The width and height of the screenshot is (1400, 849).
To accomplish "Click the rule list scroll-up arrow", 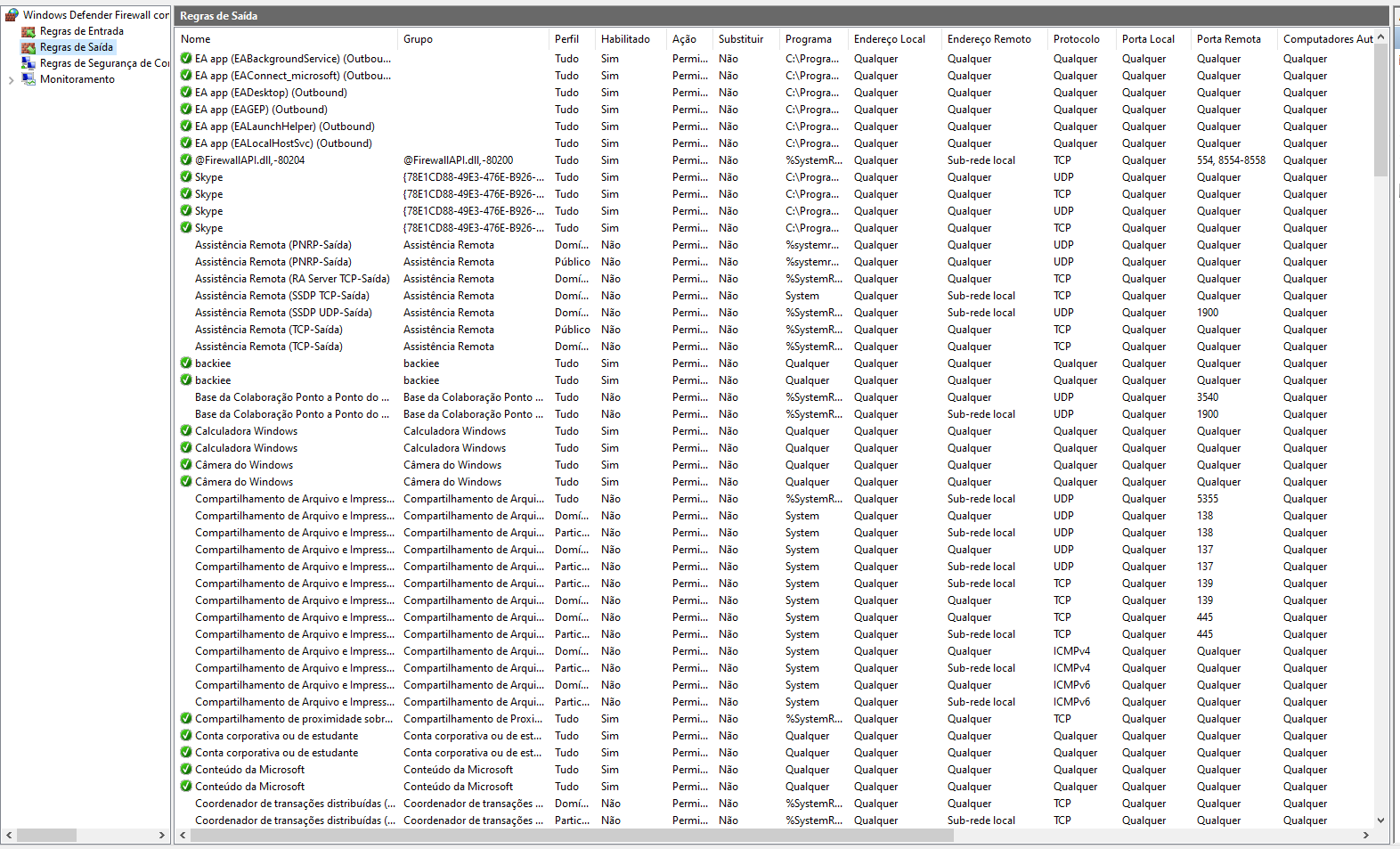I will click(x=1380, y=37).
